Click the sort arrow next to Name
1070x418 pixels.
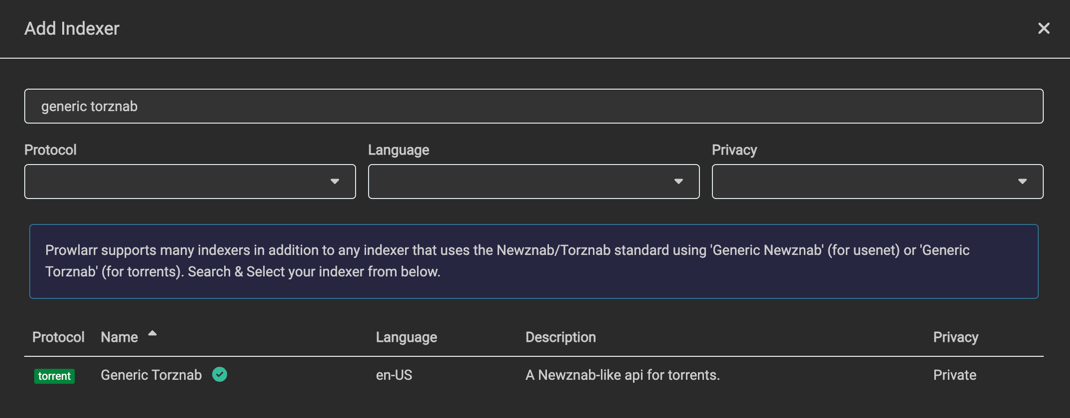click(152, 334)
